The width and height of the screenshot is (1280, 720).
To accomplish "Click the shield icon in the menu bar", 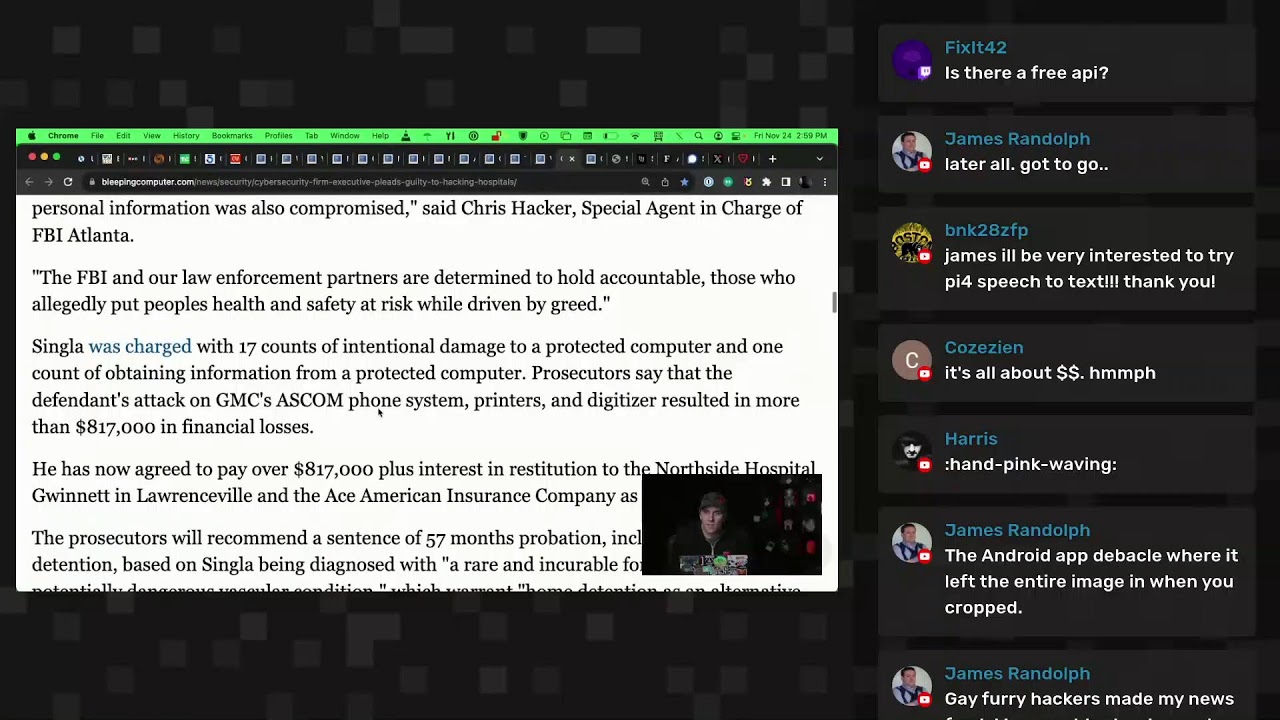I will point(523,136).
